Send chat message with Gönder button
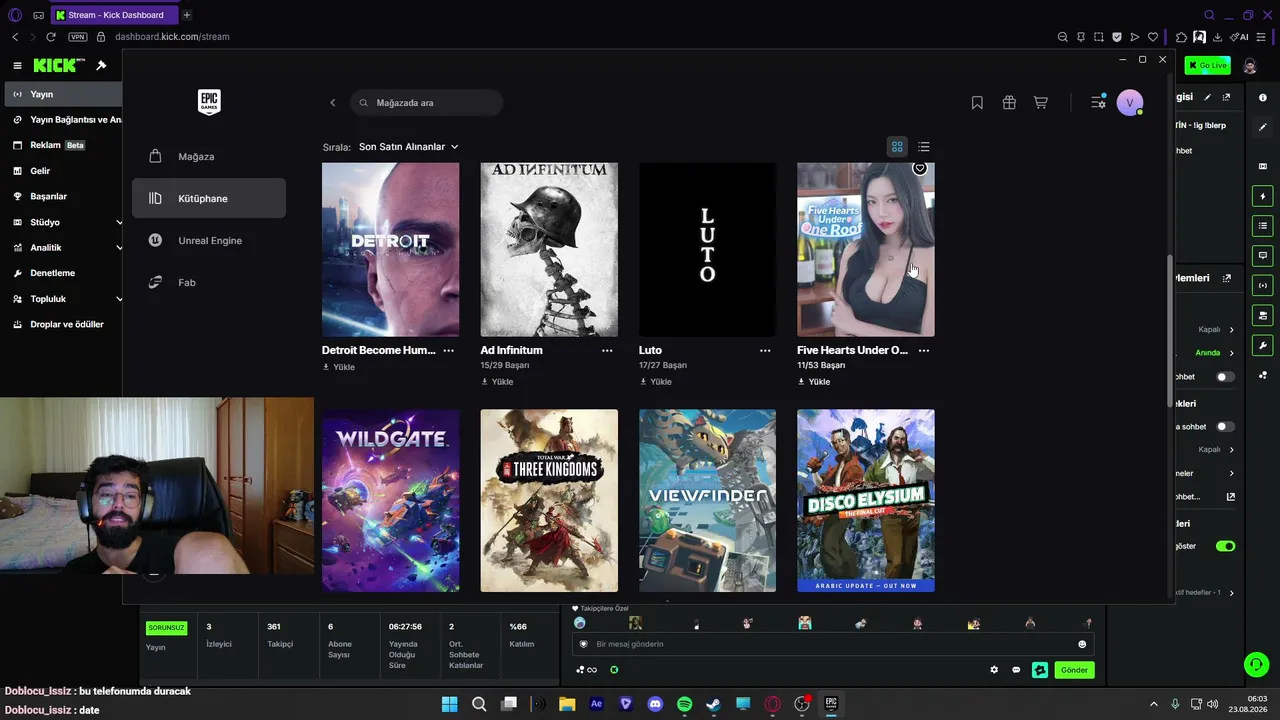Viewport: 1280px width, 720px height. pyautogui.click(x=1074, y=670)
